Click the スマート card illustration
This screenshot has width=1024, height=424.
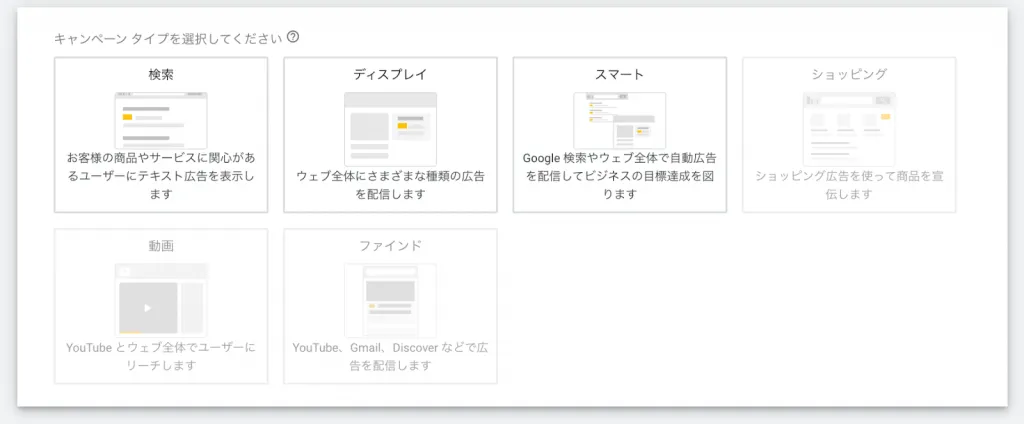(619, 120)
